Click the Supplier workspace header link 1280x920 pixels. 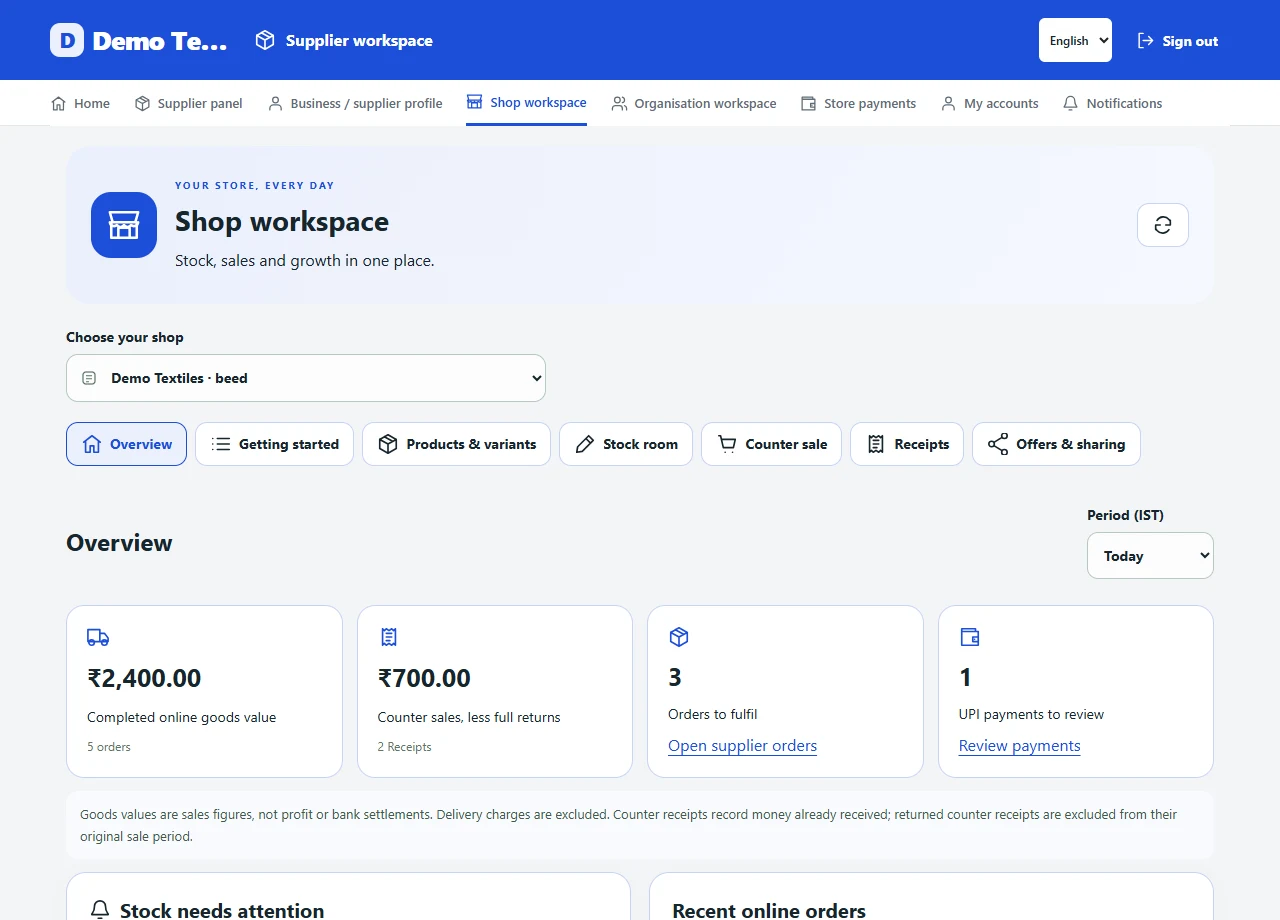click(x=344, y=40)
